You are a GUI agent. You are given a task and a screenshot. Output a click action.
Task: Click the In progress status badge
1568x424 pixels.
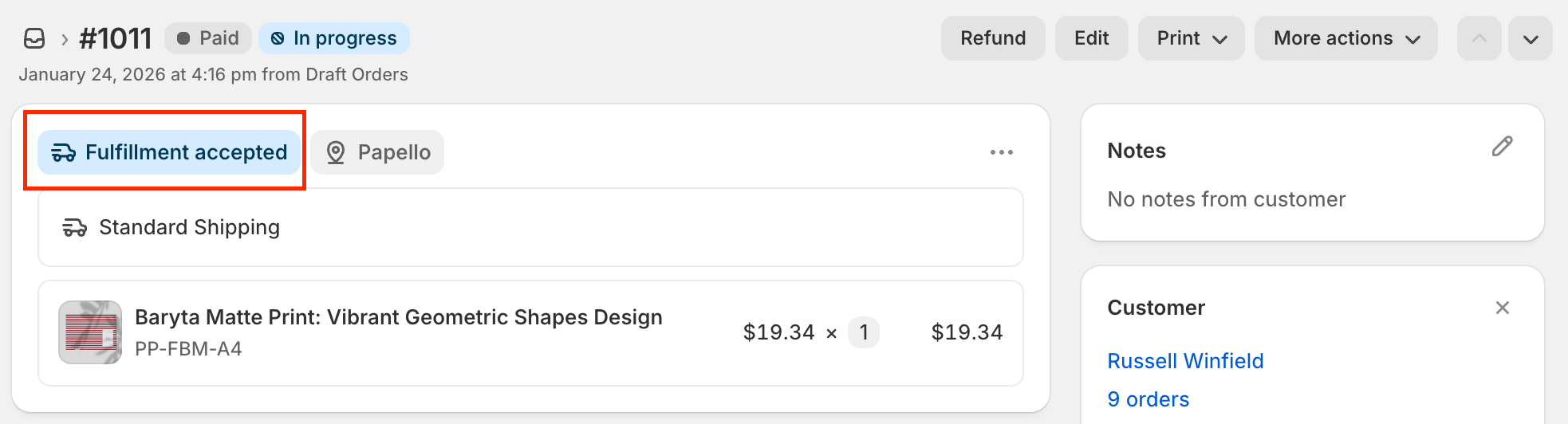333,38
